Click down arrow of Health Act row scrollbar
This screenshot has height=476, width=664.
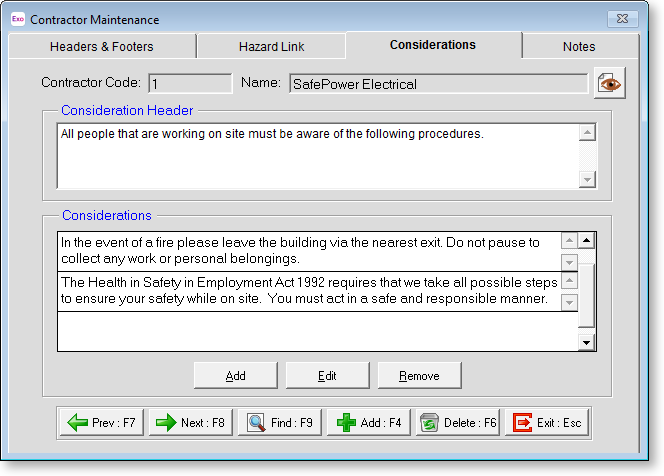click(x=570, y=303)
